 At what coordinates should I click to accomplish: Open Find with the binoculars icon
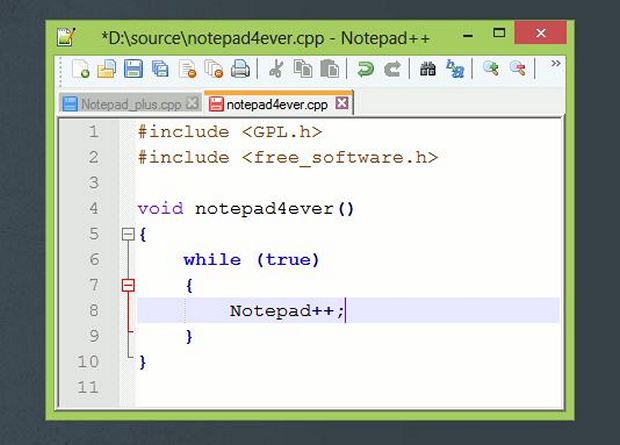coord(428,69)
